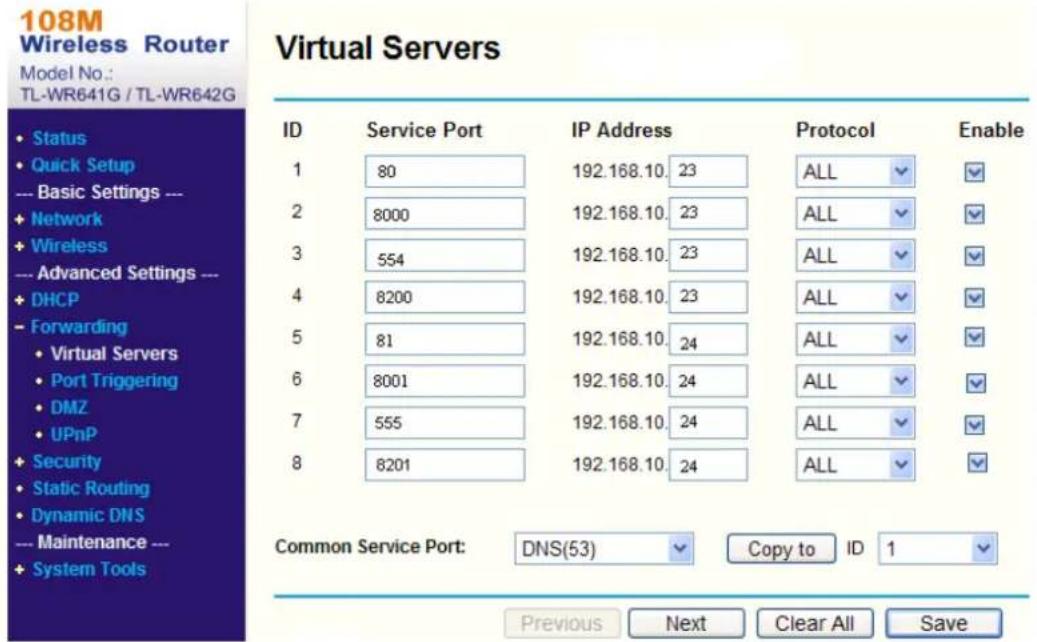Click IP Address field for ID 2
1037x642 pixels.
708,214
